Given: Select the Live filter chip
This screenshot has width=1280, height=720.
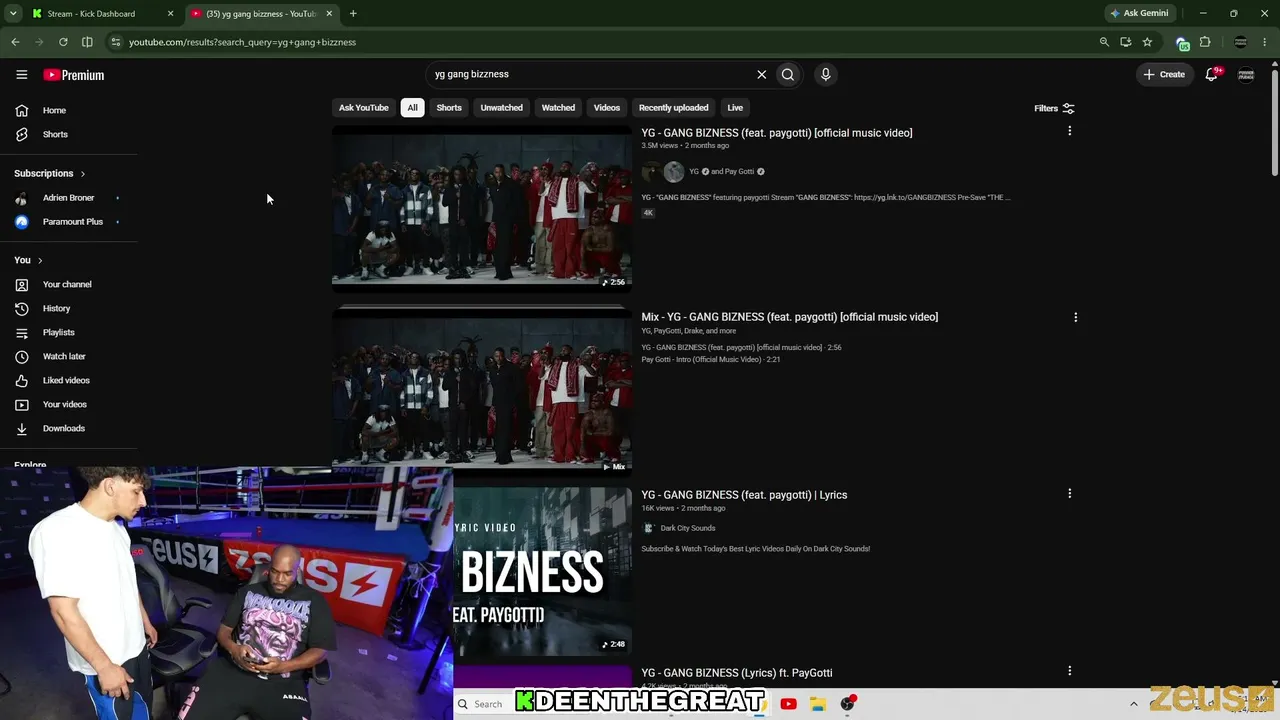Looking at the screenshot, I should [735, 108].
